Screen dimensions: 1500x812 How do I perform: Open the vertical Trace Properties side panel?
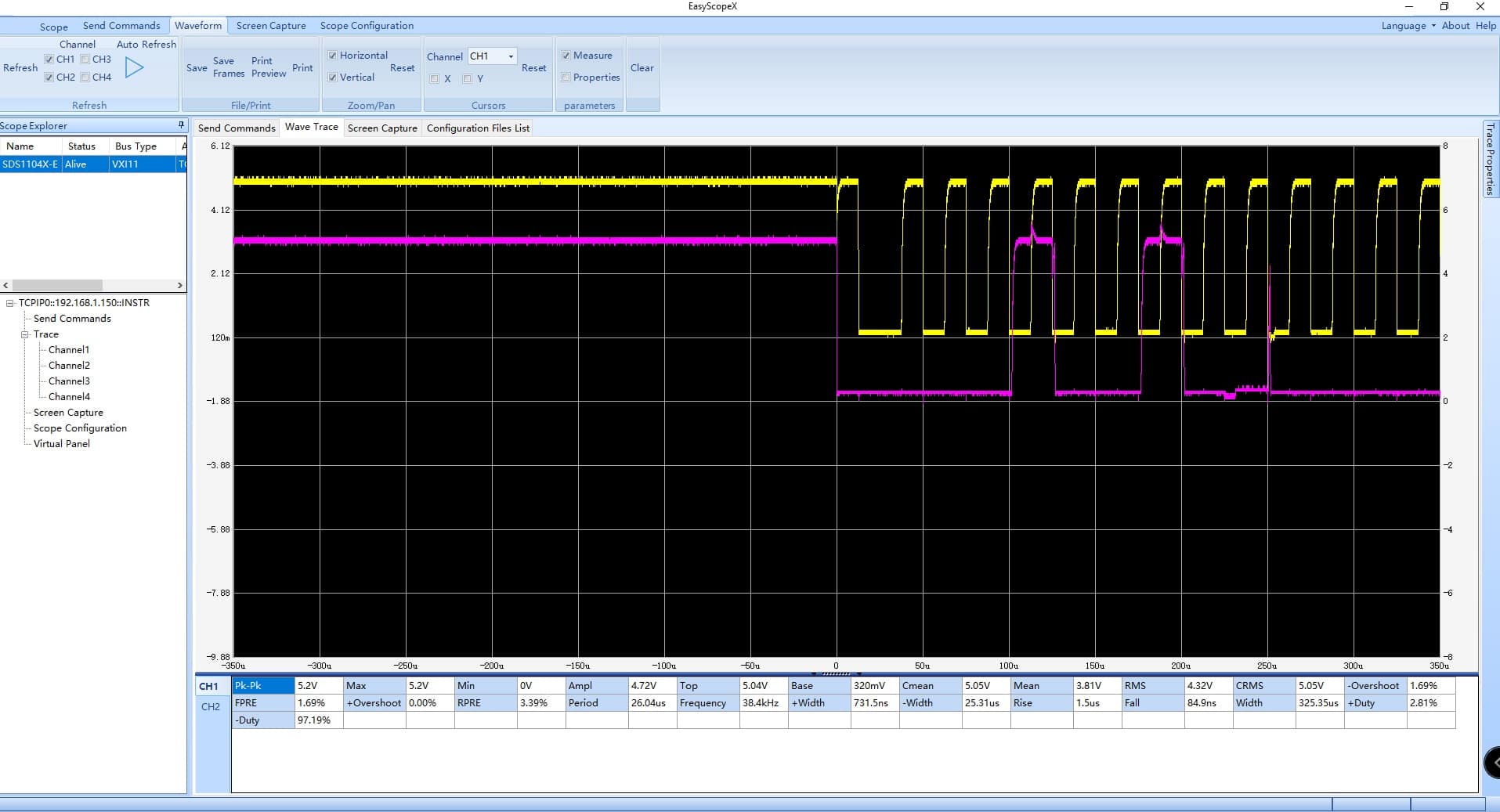tap(1490, 159)
